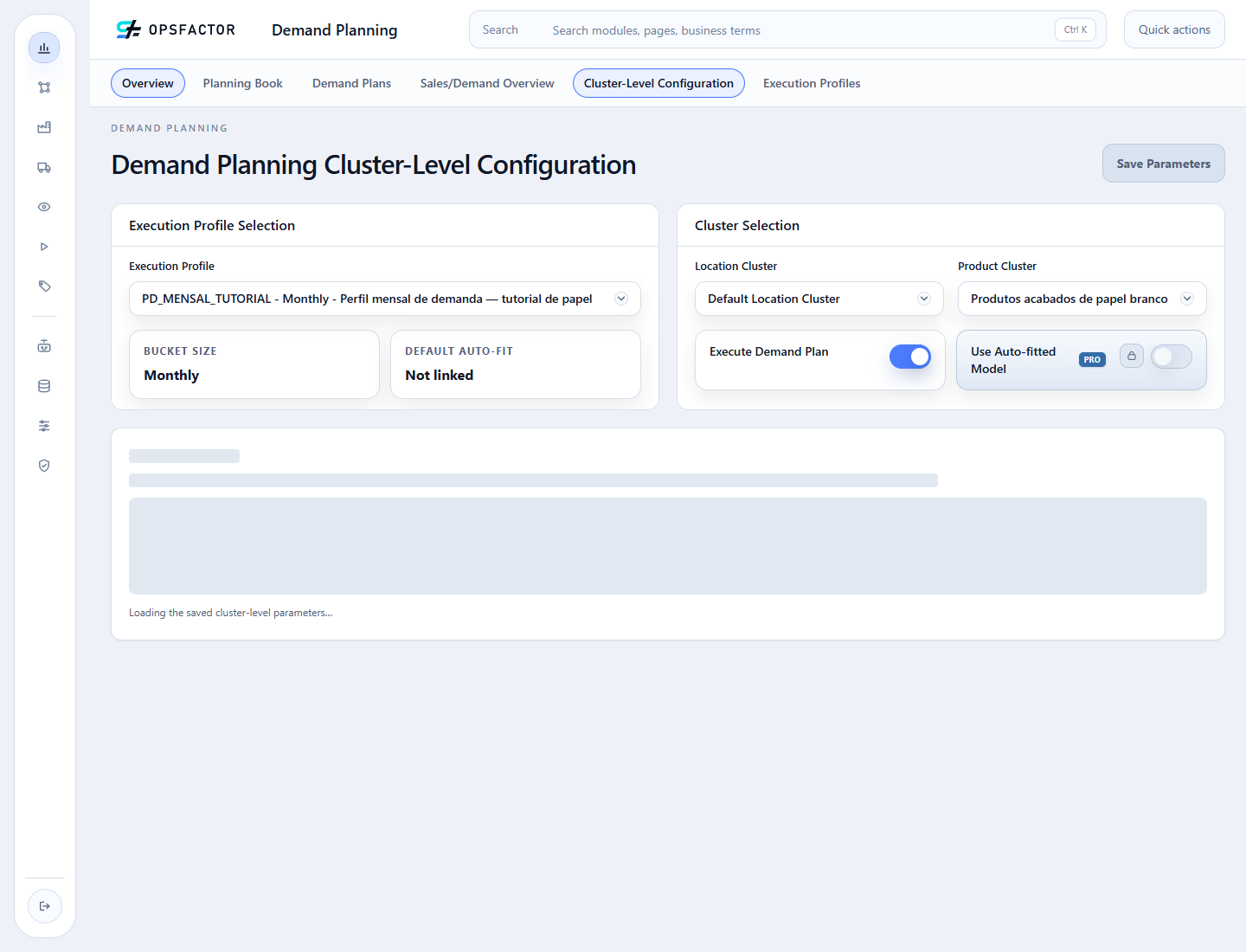Open the bar chart sidebar icon

(x=44, y=48)
